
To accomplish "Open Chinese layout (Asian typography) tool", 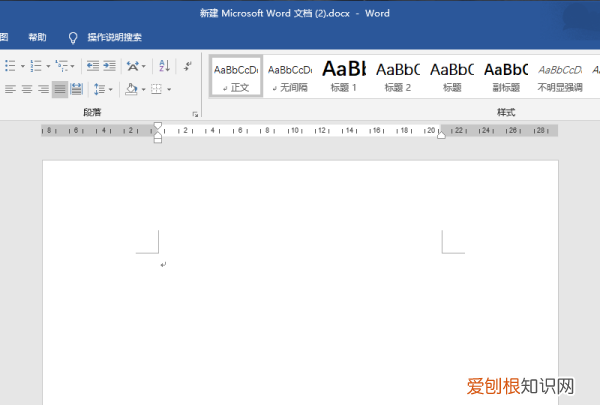I will tap(133, 66).
